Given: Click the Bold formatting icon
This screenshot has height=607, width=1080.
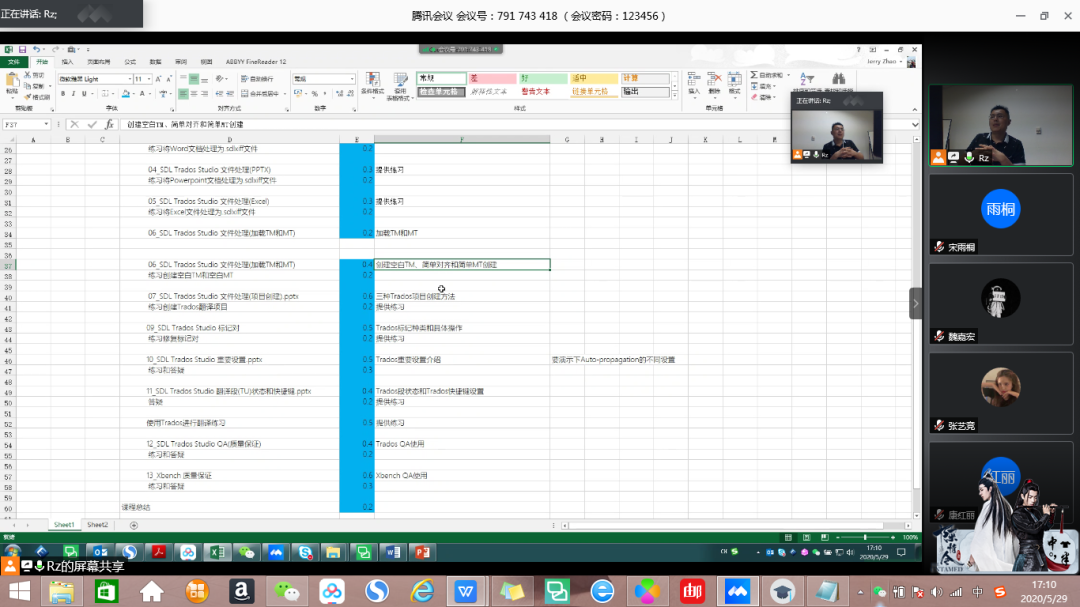Looking at the screenshot, I should coord(61,94).
